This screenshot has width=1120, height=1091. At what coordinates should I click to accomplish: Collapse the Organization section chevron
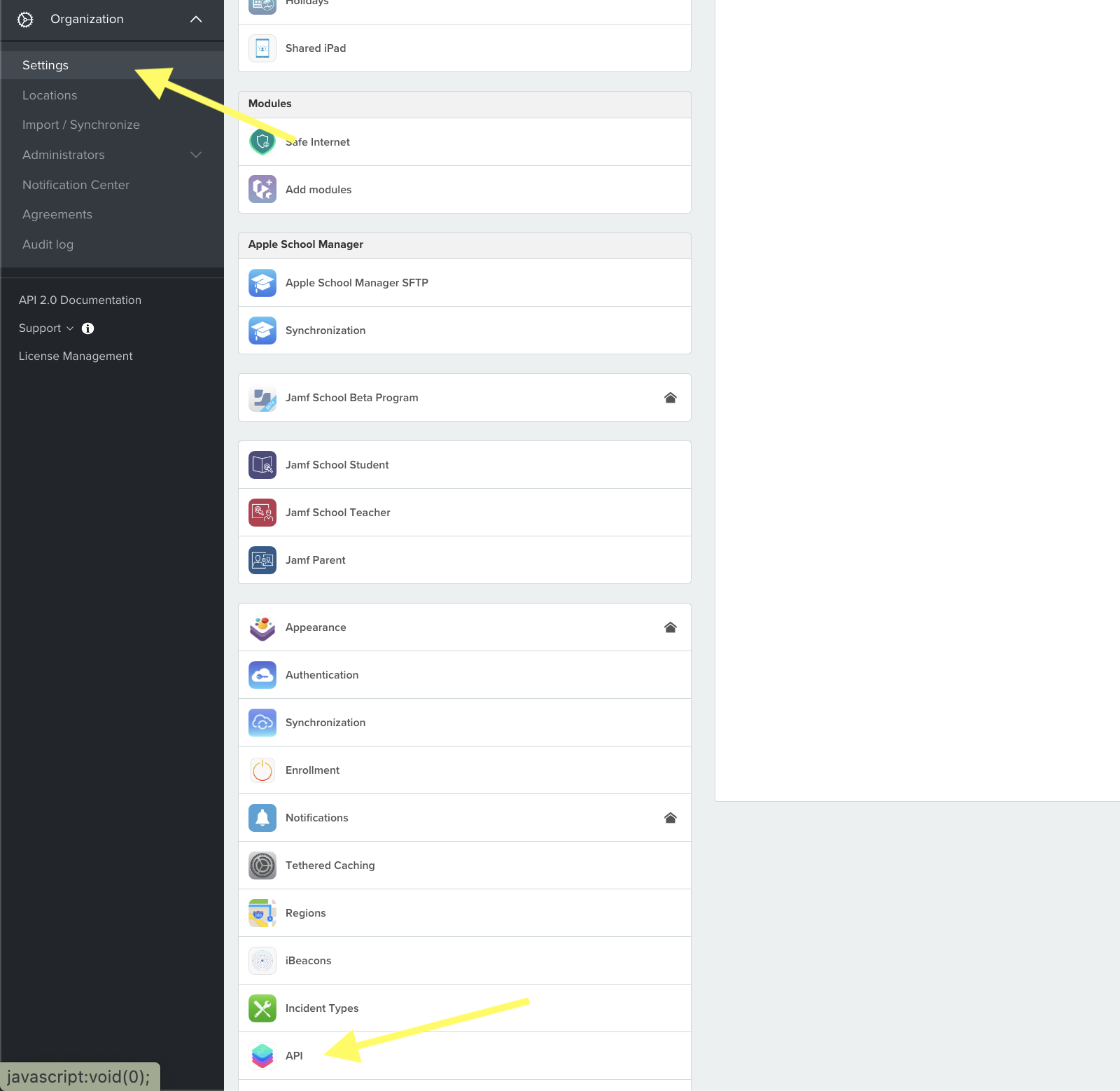click(196, 19)
